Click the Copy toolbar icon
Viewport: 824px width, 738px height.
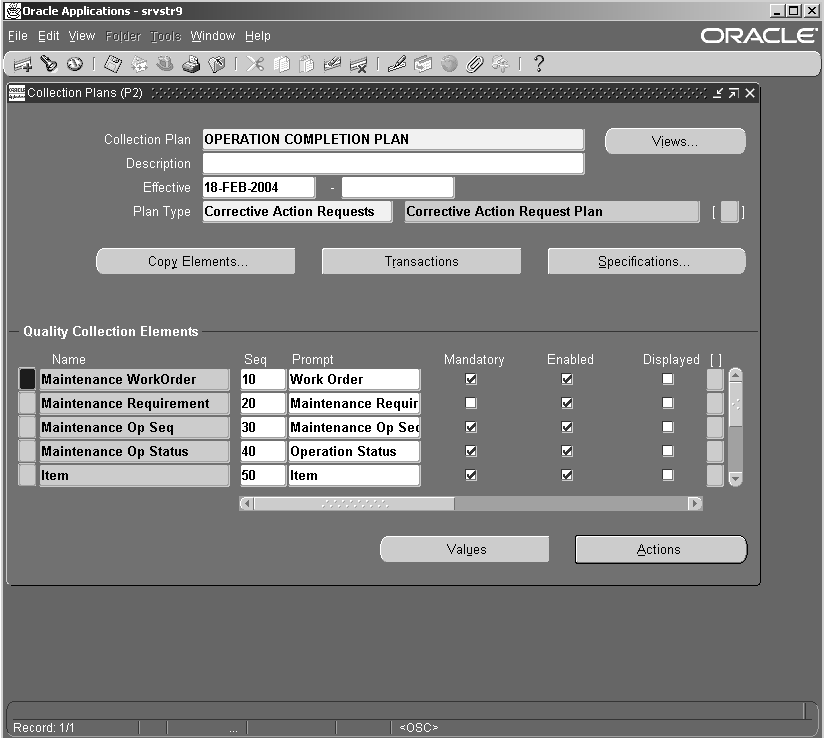(x=282, y=64)
